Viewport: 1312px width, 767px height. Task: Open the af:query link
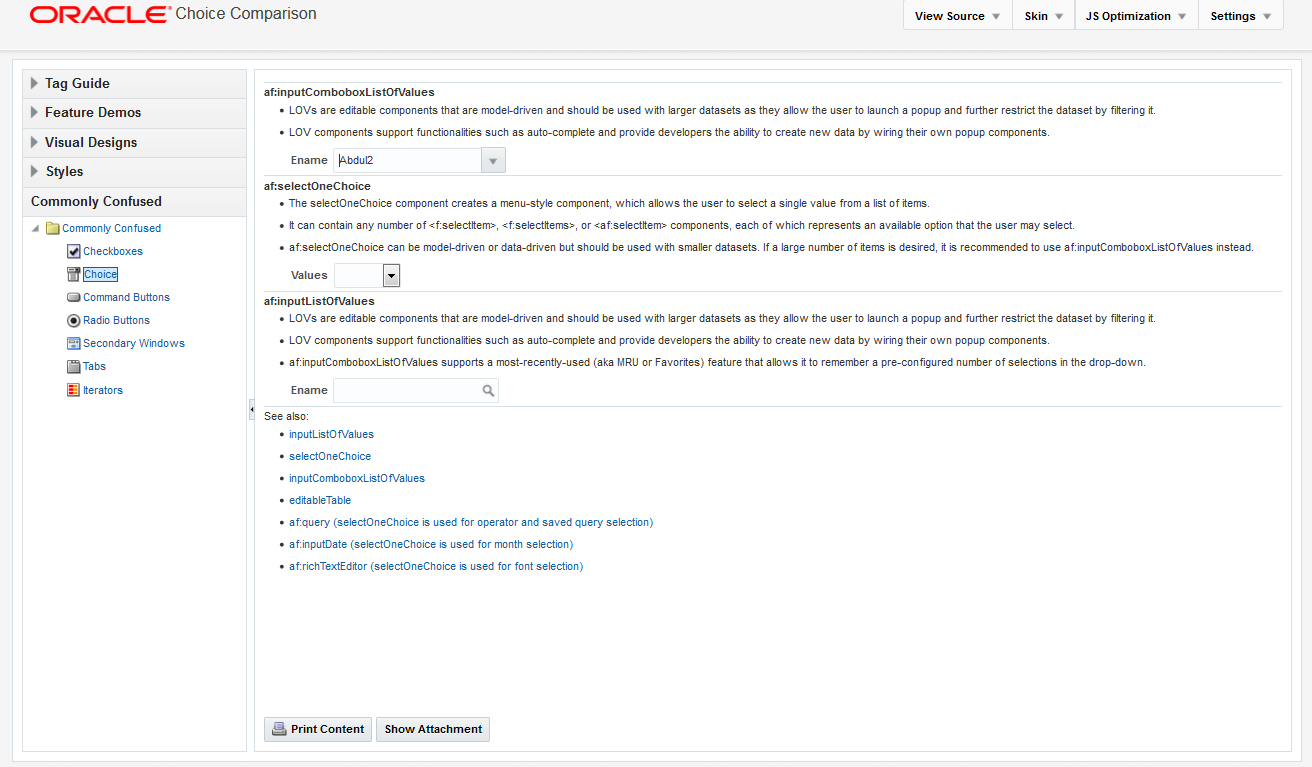pos(471,522)
